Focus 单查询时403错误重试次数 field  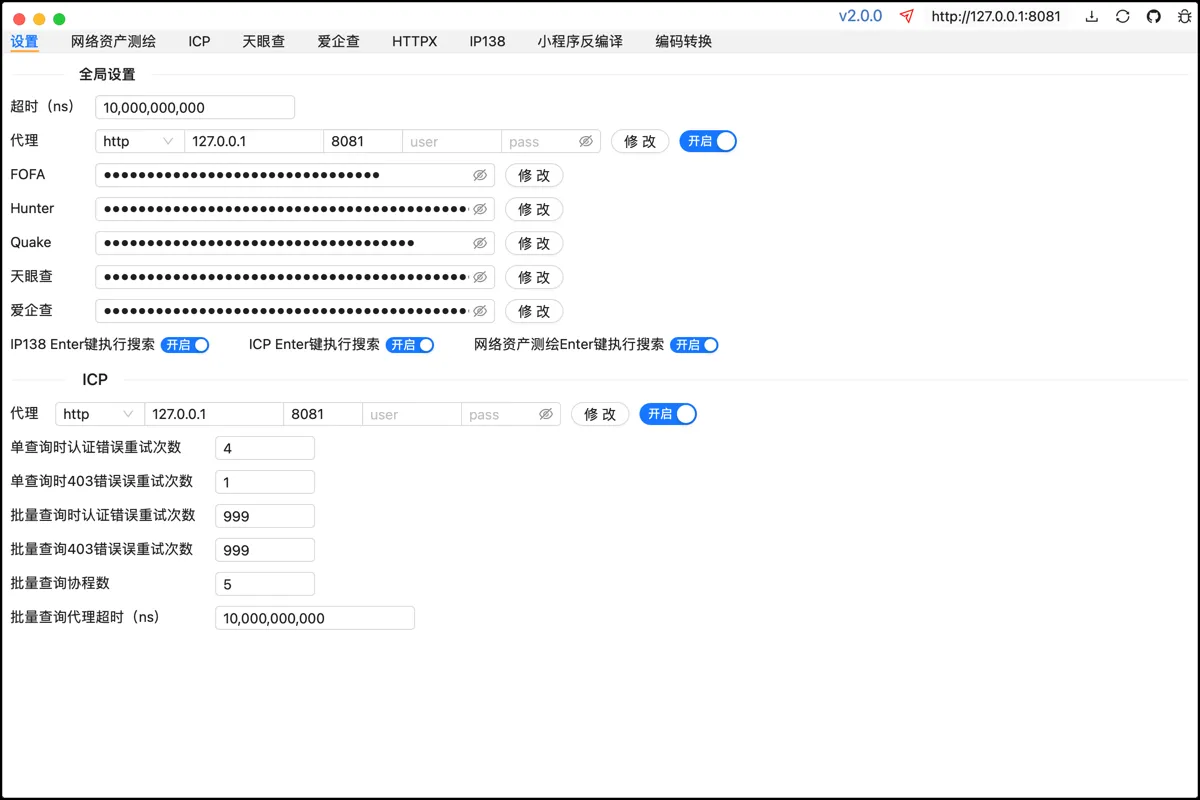pos(265,482)
